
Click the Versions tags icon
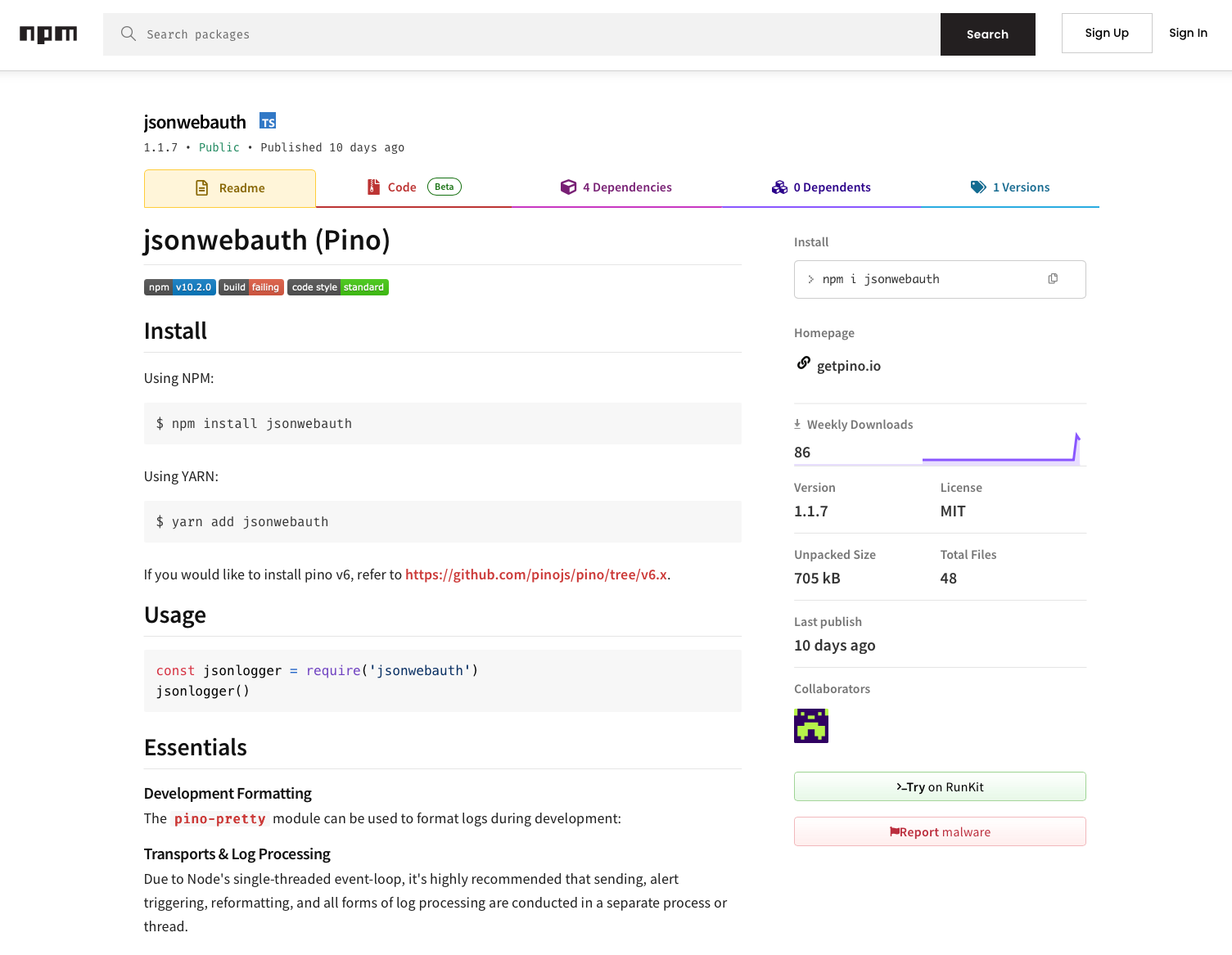click(x=978, y=187)
